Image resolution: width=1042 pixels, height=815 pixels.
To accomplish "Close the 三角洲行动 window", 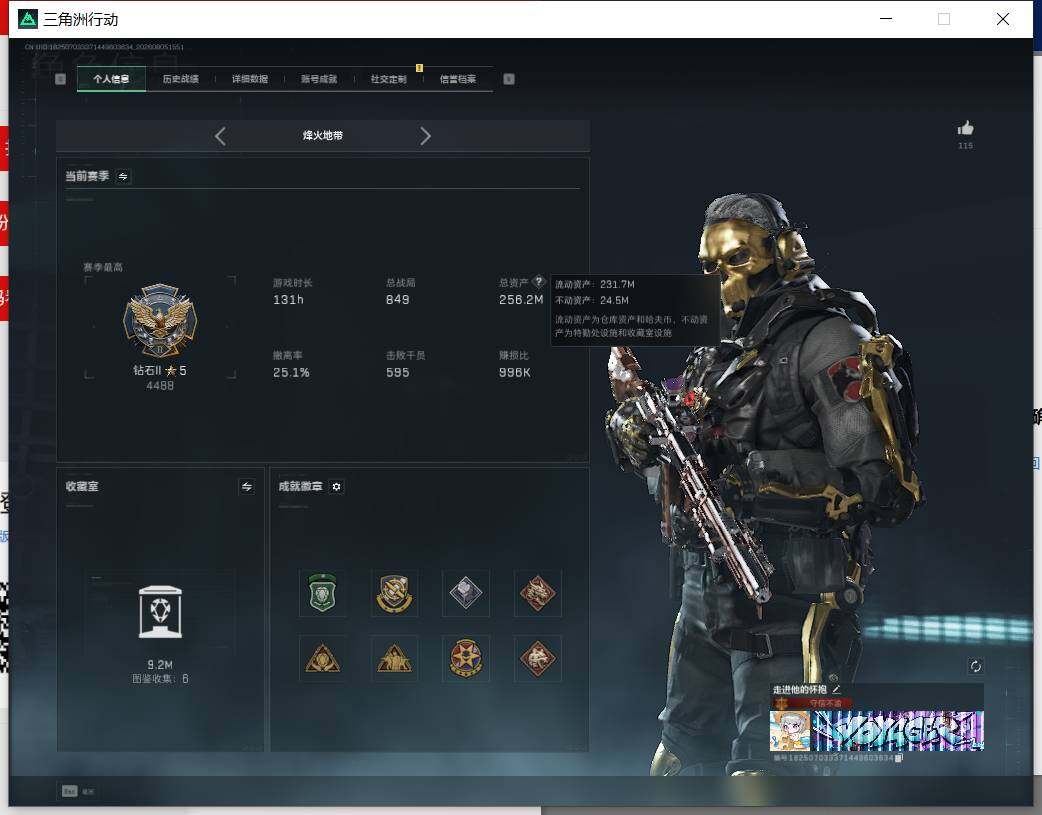I will point(1003,19).
